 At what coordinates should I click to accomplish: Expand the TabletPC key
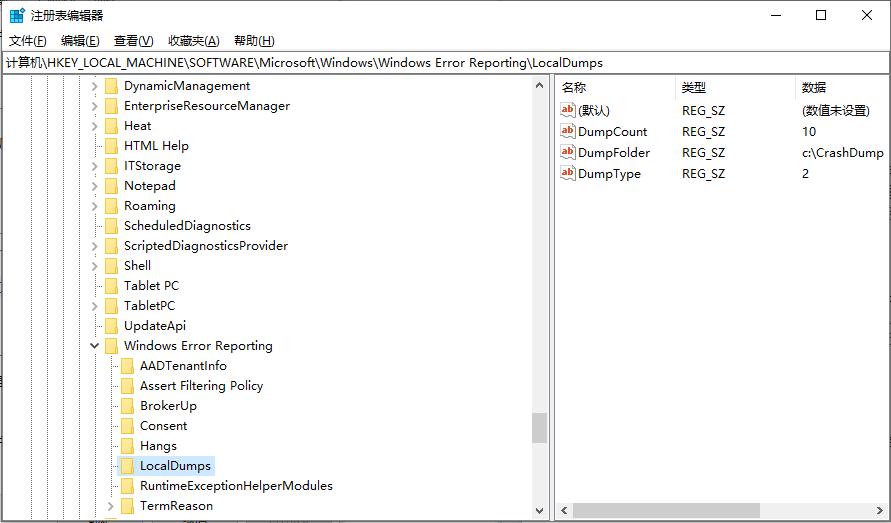pyautogui.click(x=95, y=306)
